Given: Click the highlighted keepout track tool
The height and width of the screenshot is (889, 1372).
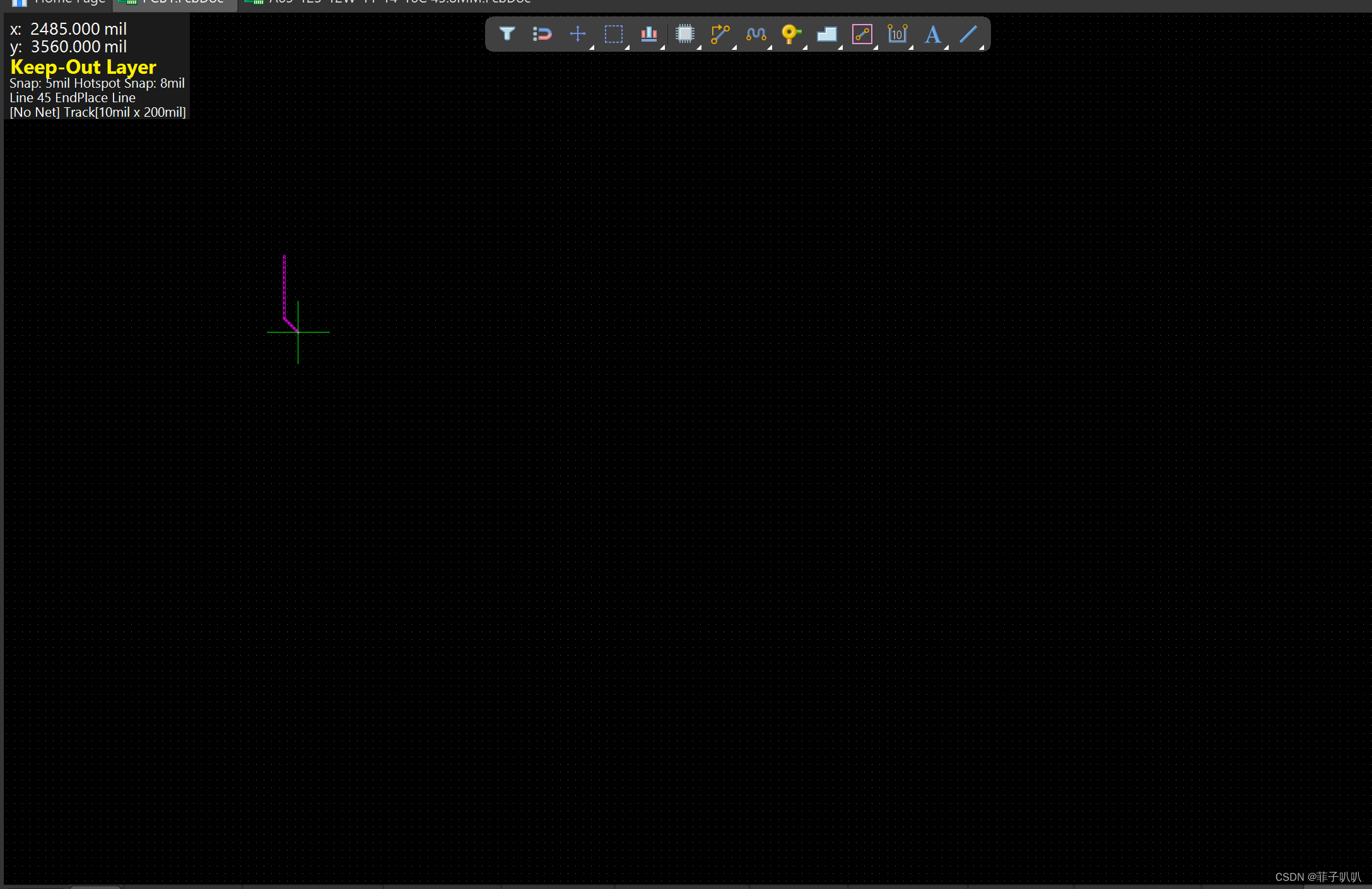Looking at the screenshot, I should pyautogui.click(x=862, y=33).
